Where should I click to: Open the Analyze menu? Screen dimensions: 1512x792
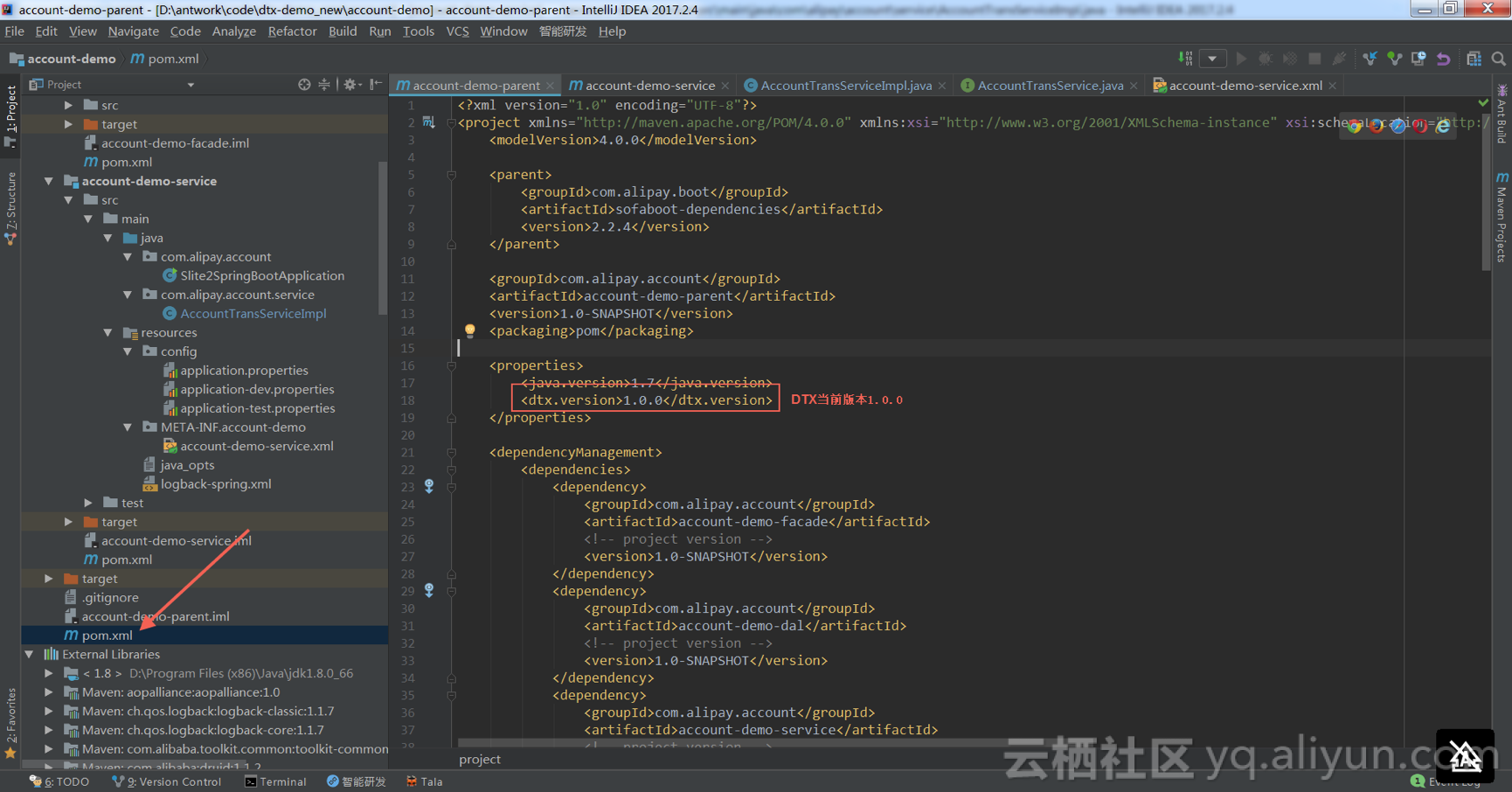pyautogui.click(x=233, y=31)
